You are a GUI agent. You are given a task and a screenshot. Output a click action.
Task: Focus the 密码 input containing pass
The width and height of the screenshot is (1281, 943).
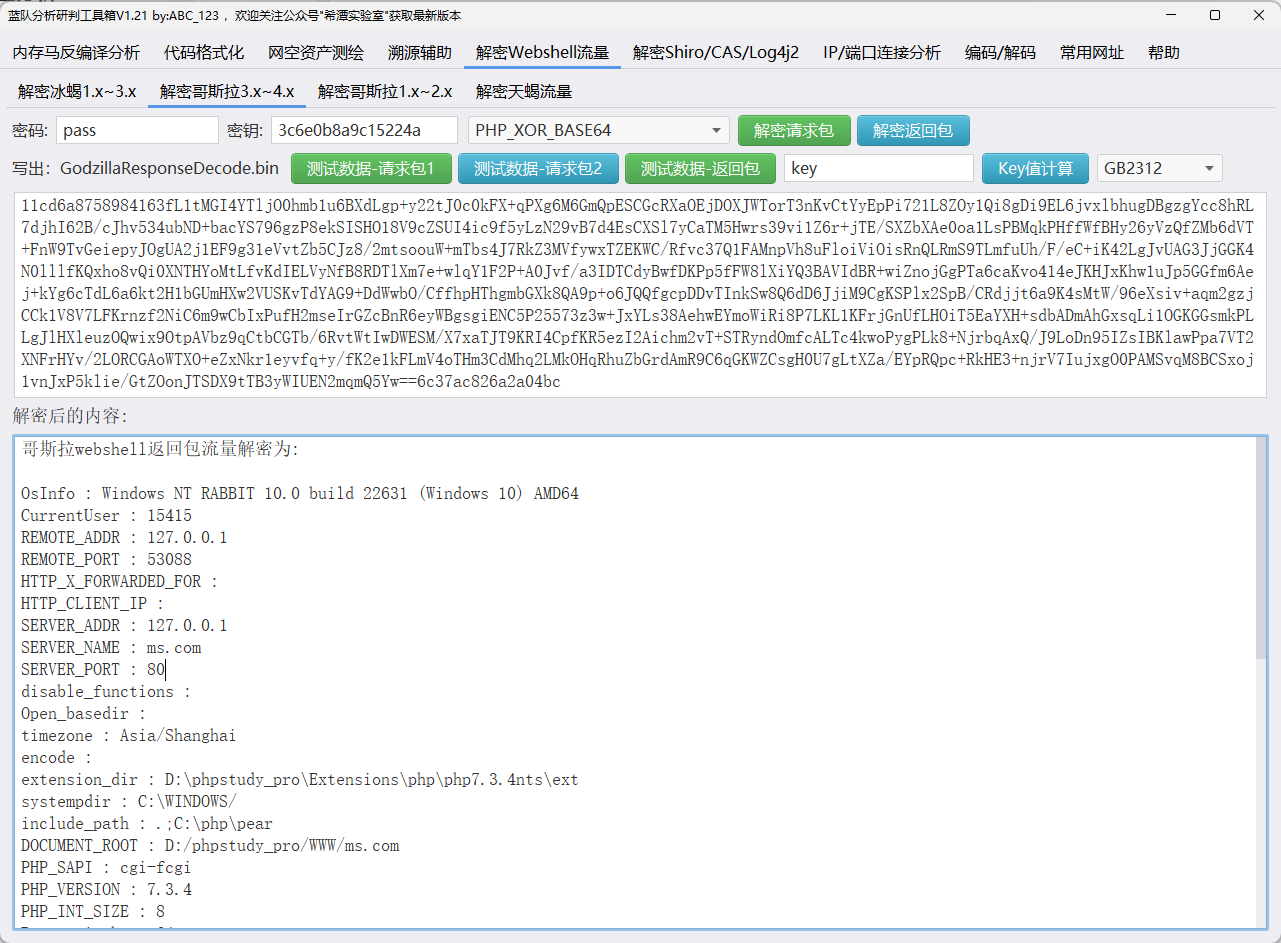pos(137,131)
